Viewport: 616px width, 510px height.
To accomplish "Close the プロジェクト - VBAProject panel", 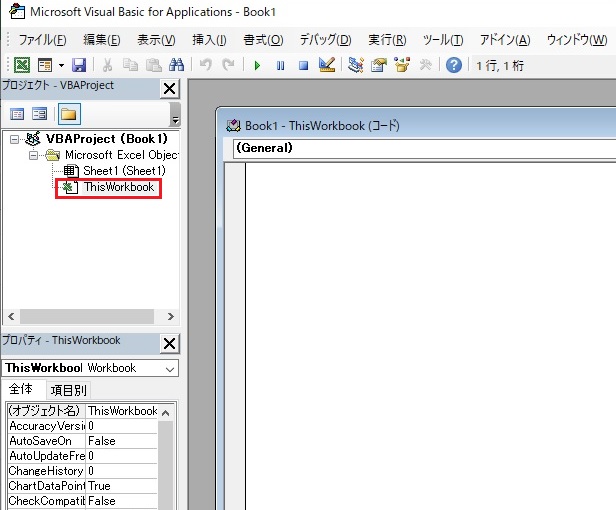I will pos(170,89).
